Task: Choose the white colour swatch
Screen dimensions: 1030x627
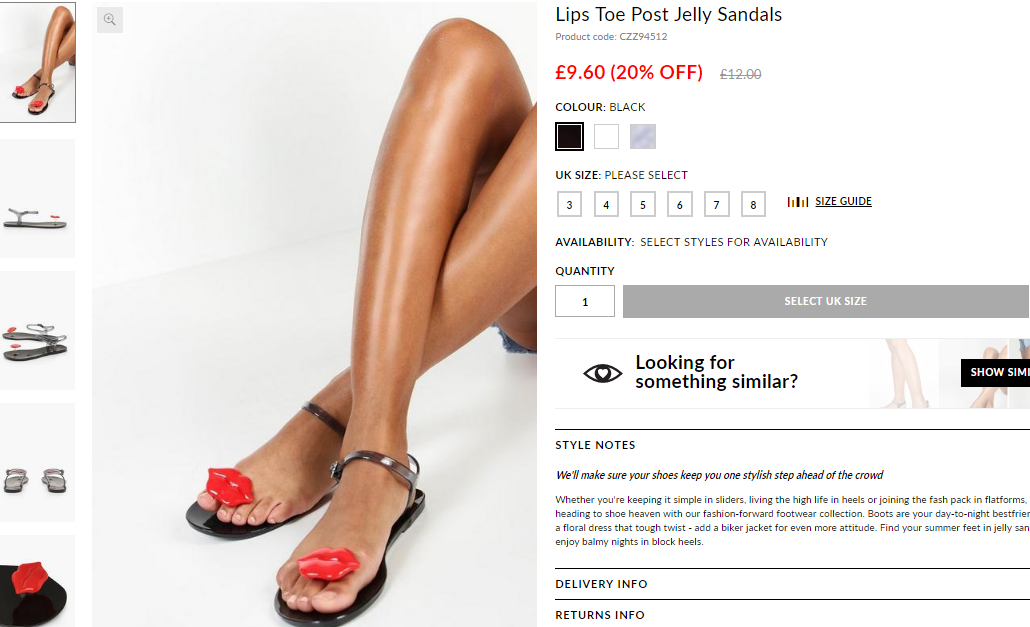Action: (x=606, y=137)
